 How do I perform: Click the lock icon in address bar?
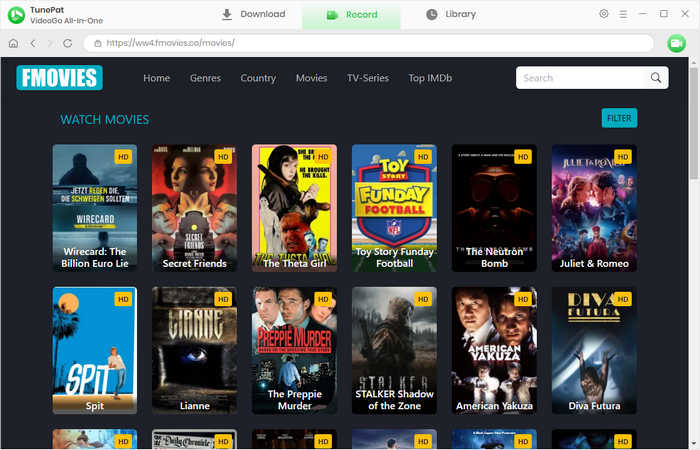(x=98, y=43)
